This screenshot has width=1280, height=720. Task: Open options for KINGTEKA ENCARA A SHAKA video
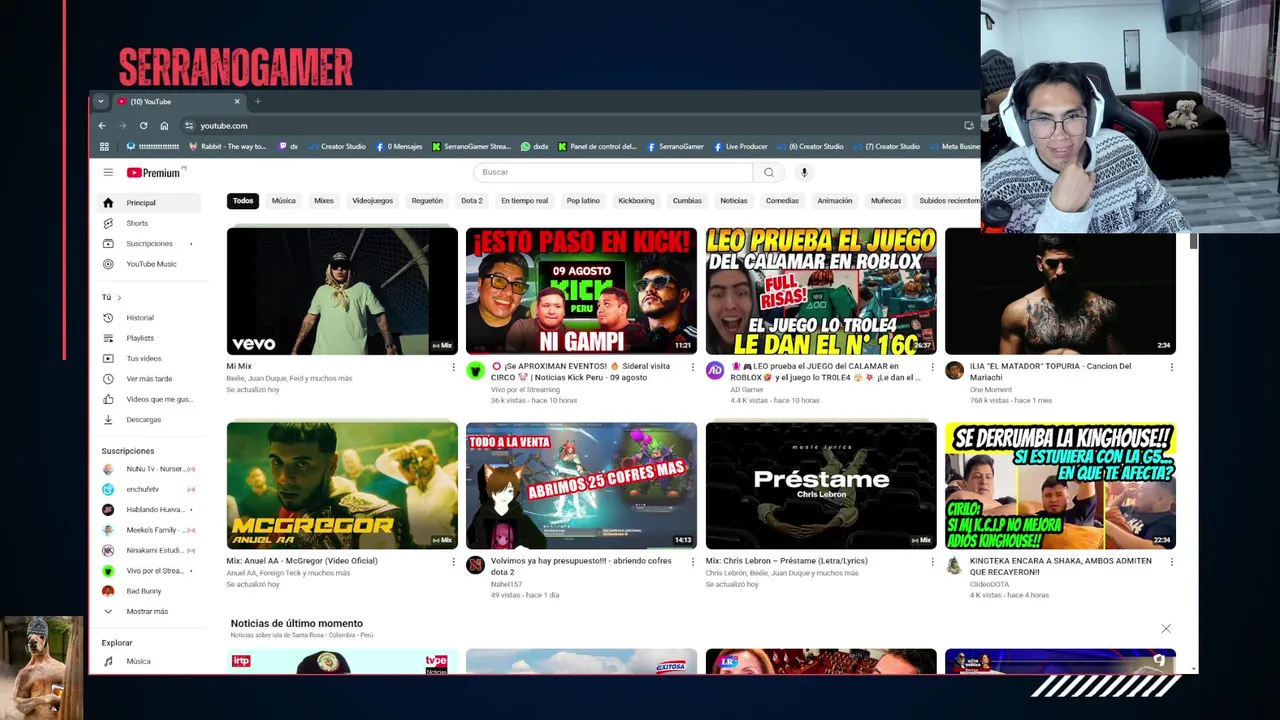point(1172,562)
